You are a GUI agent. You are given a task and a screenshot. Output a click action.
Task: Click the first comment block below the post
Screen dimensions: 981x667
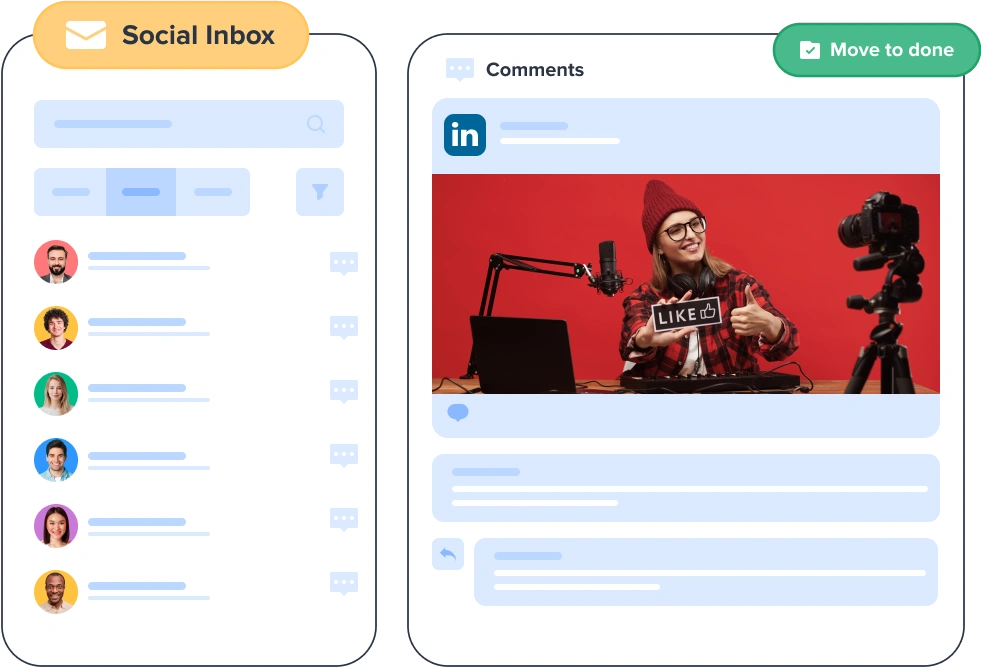[x=685, y=488]
